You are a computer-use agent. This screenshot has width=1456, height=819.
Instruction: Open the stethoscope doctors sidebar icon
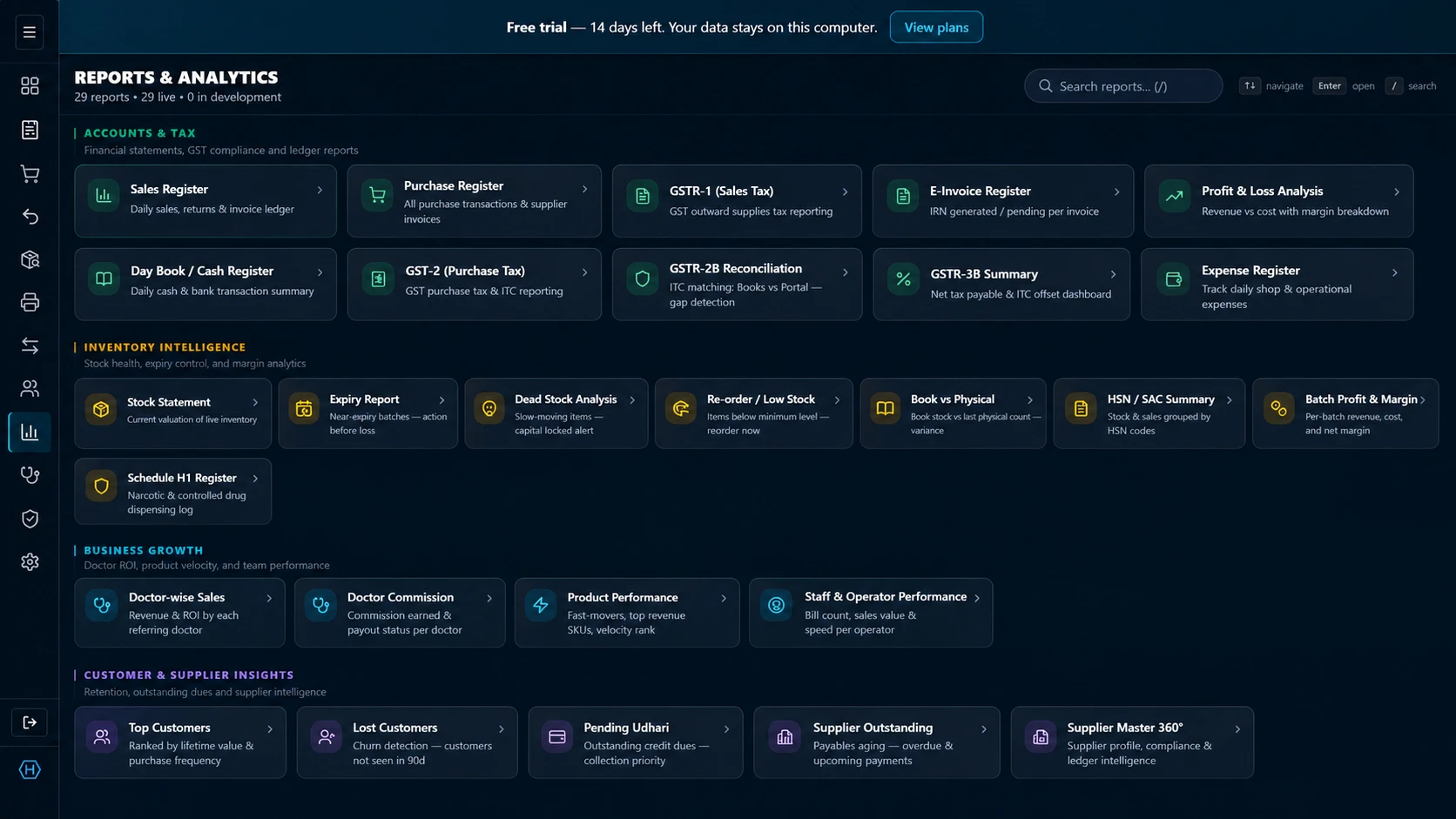click(30, 475)
